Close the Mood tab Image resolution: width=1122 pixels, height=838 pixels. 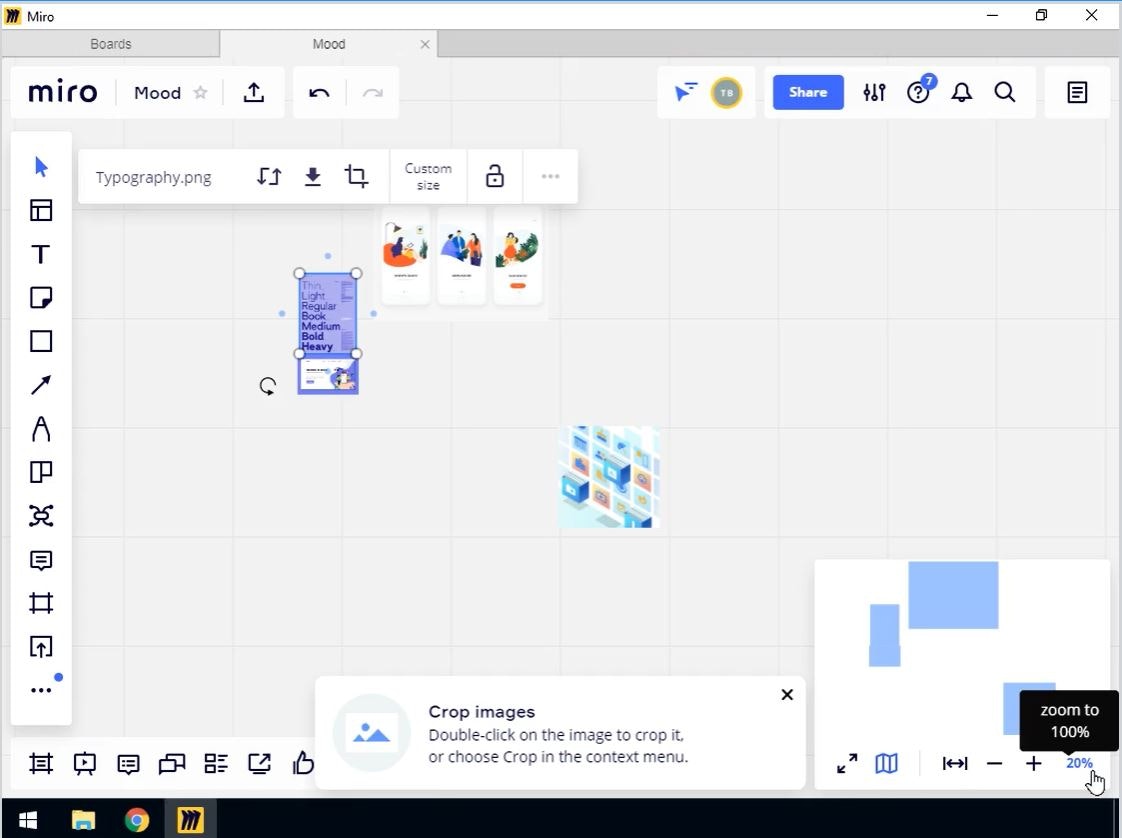[425, 44]
